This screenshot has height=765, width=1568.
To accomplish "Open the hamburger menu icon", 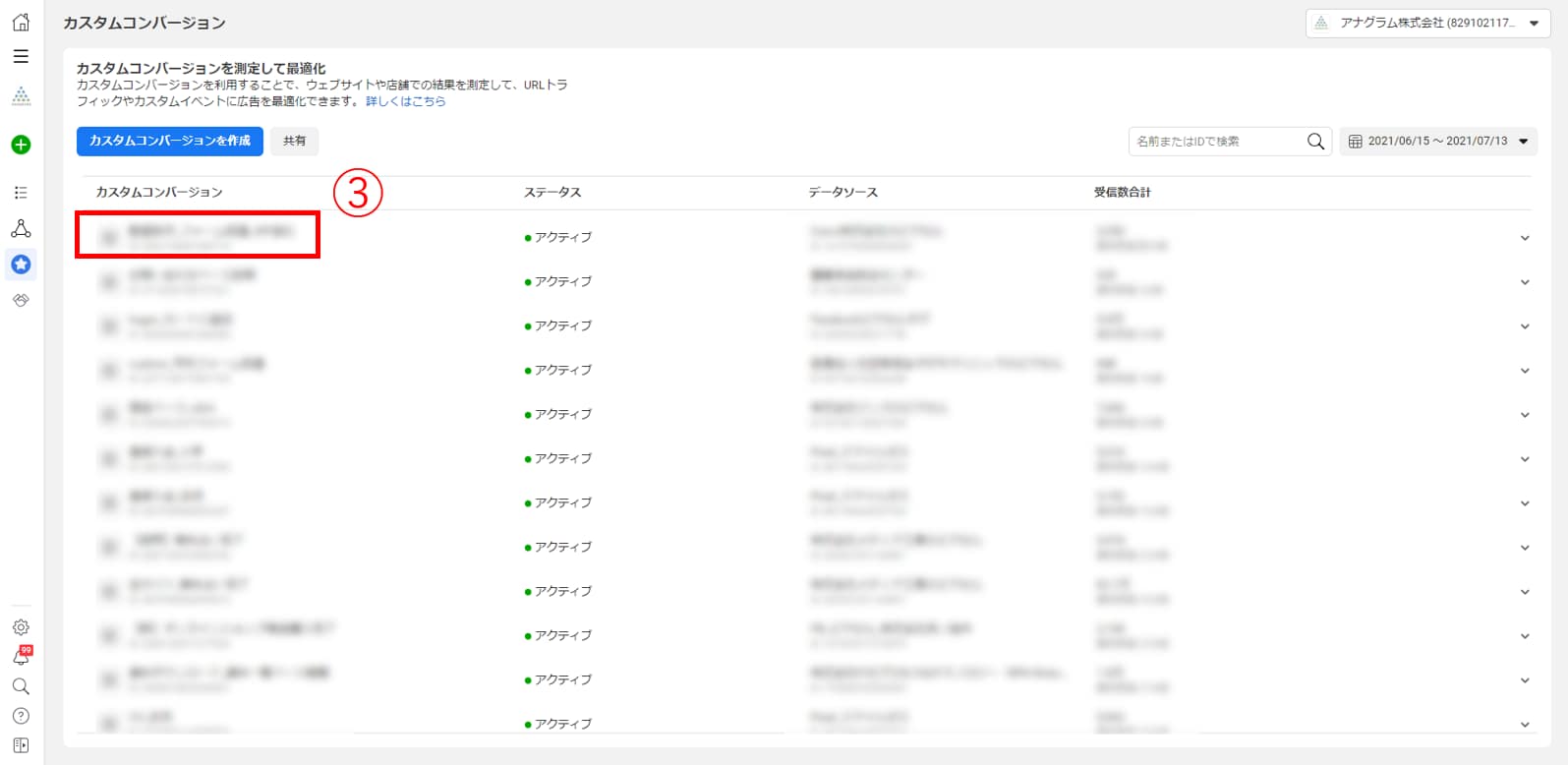I will coord(21,57).
